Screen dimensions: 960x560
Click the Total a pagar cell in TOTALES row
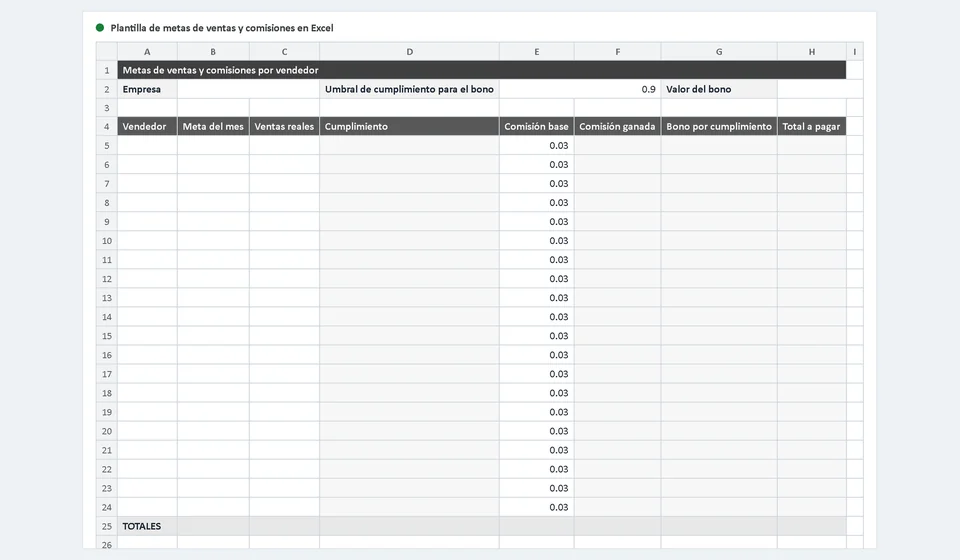click(x=811, y=526)
